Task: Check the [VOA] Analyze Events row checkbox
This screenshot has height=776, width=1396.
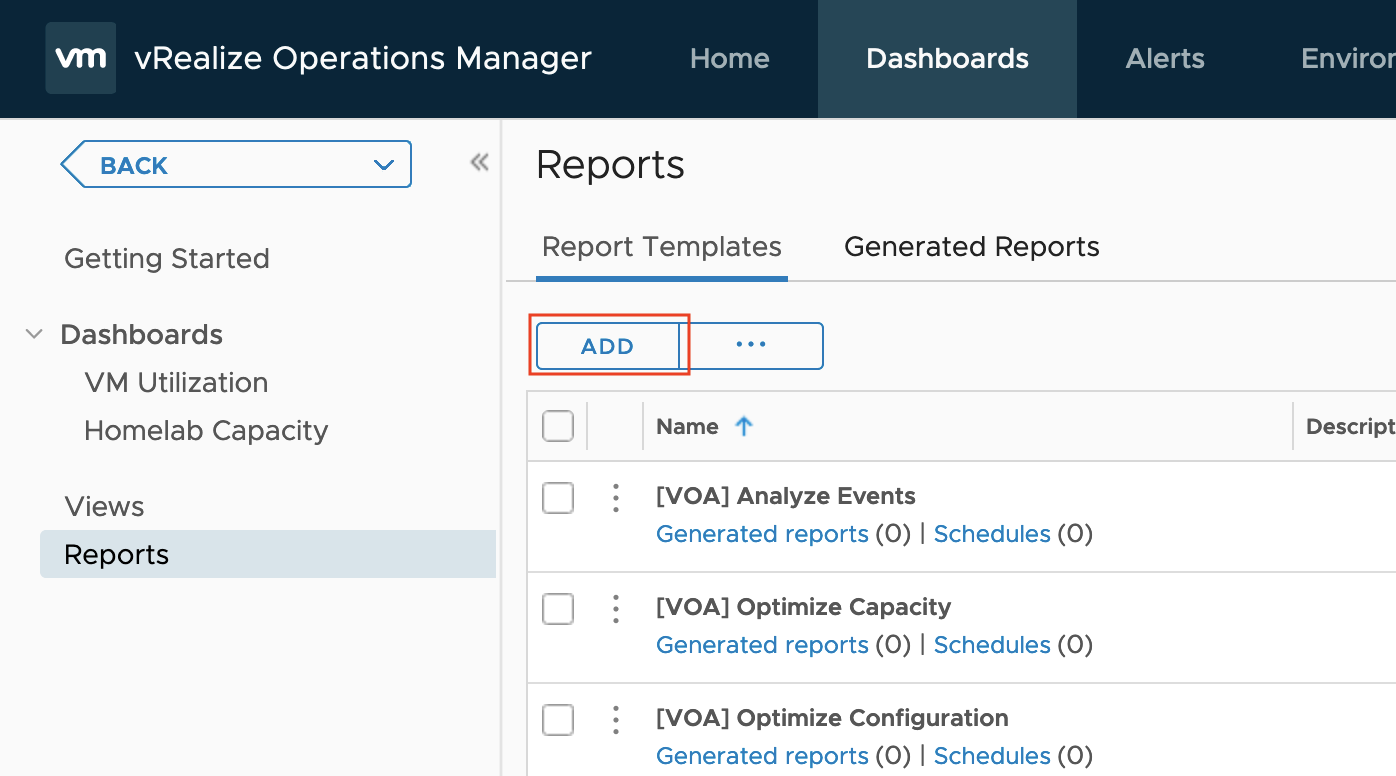Action: 558,497
